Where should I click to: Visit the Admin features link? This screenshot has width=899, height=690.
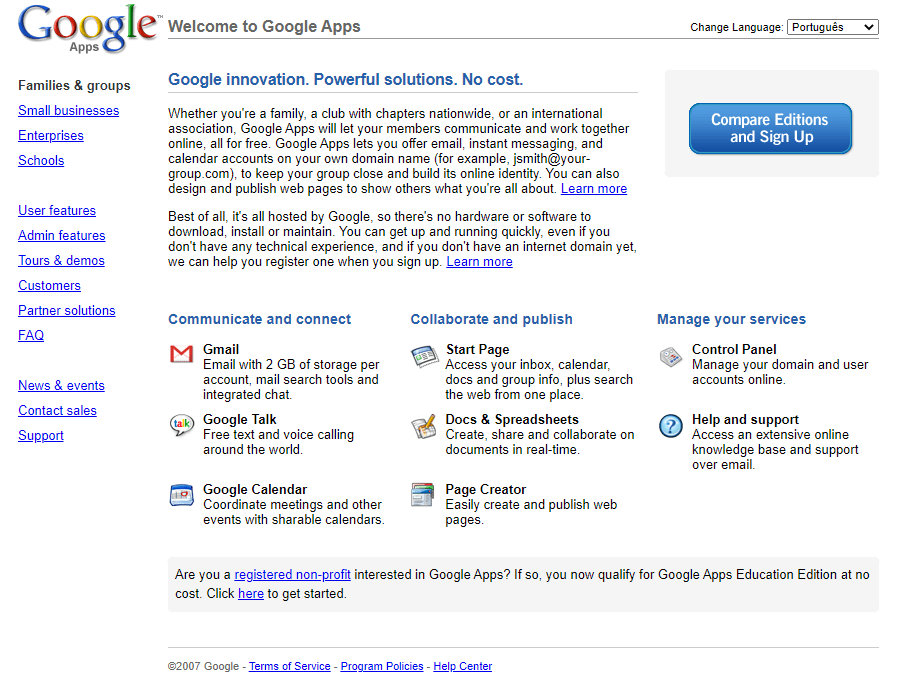tap(61, 236)
